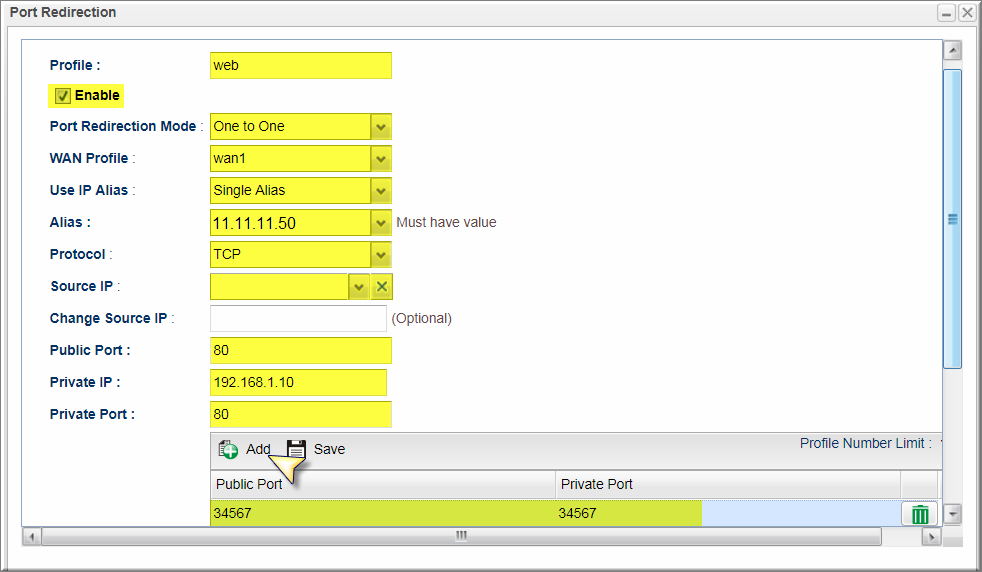Image resolution: width=982 pixels, height=572 pixels.
Task: Expand the Alias address dropdown
Action: [x=380, y=223]
